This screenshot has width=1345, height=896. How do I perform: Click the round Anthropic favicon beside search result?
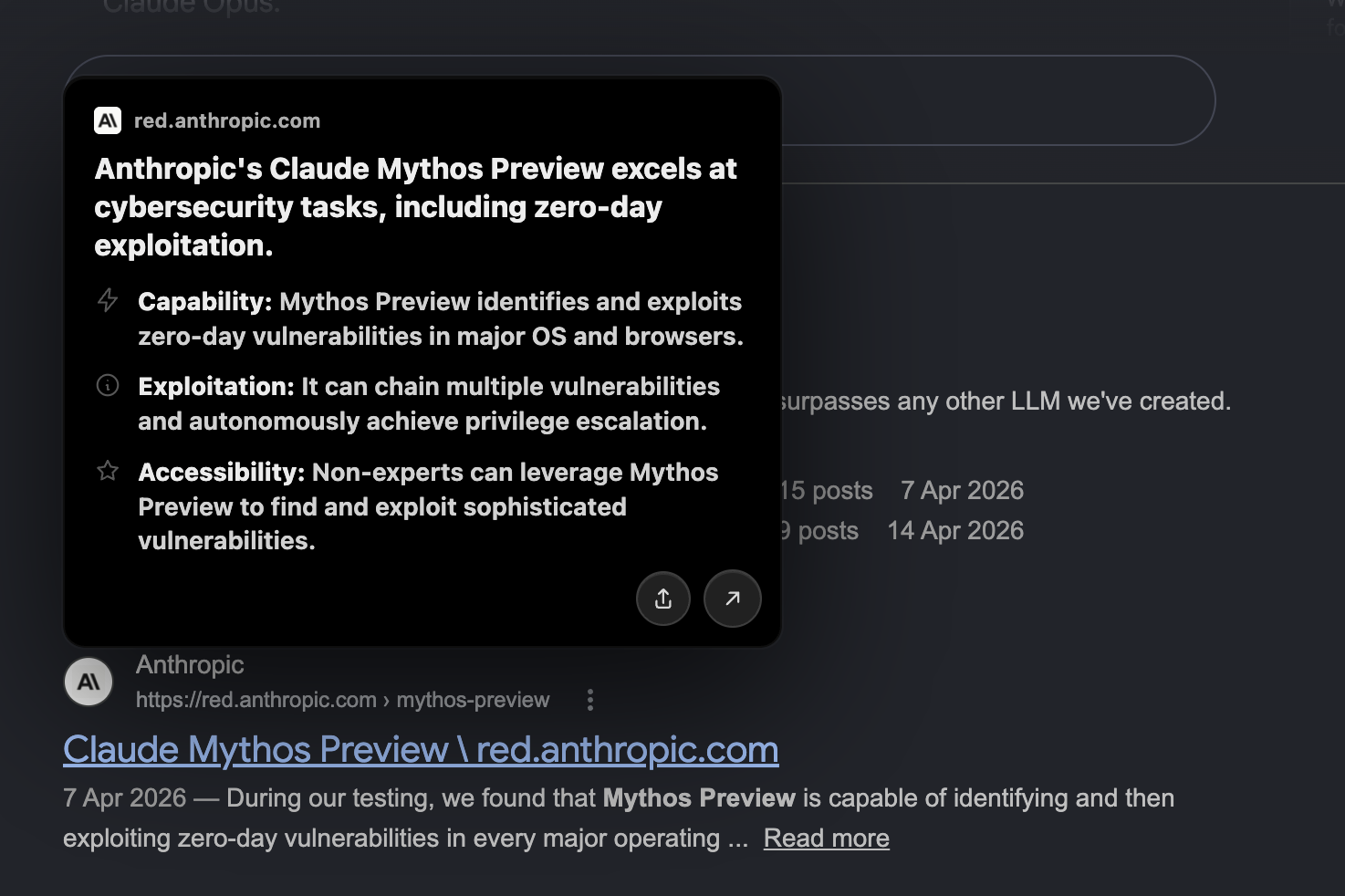pos(89,682)
